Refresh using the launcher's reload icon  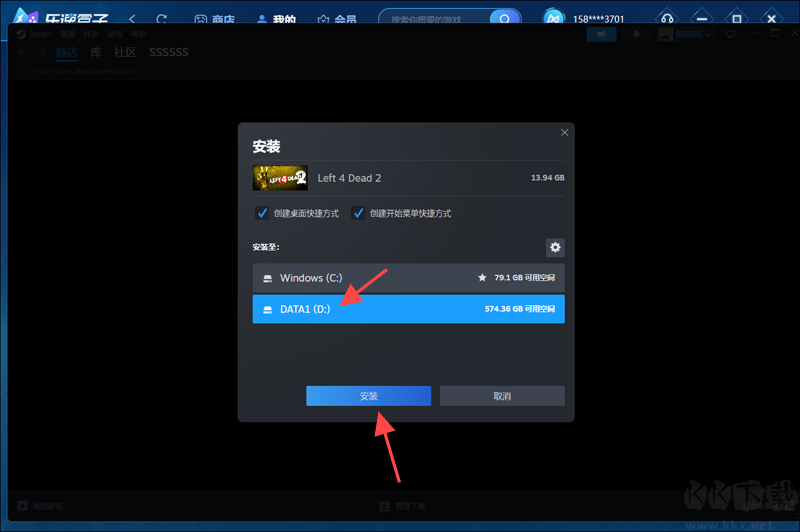pos(162,19)
